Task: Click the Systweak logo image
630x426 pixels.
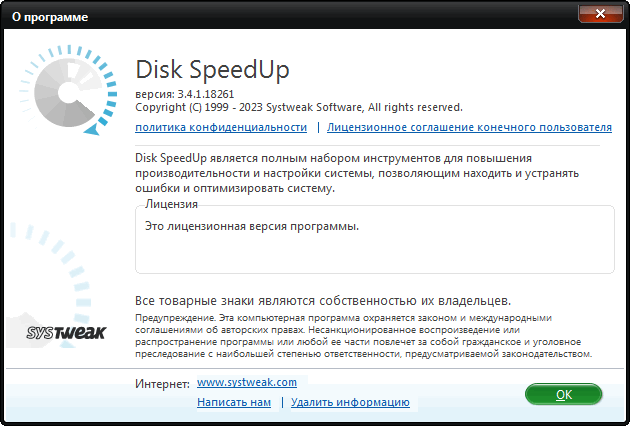Action: tap(65, 333)
